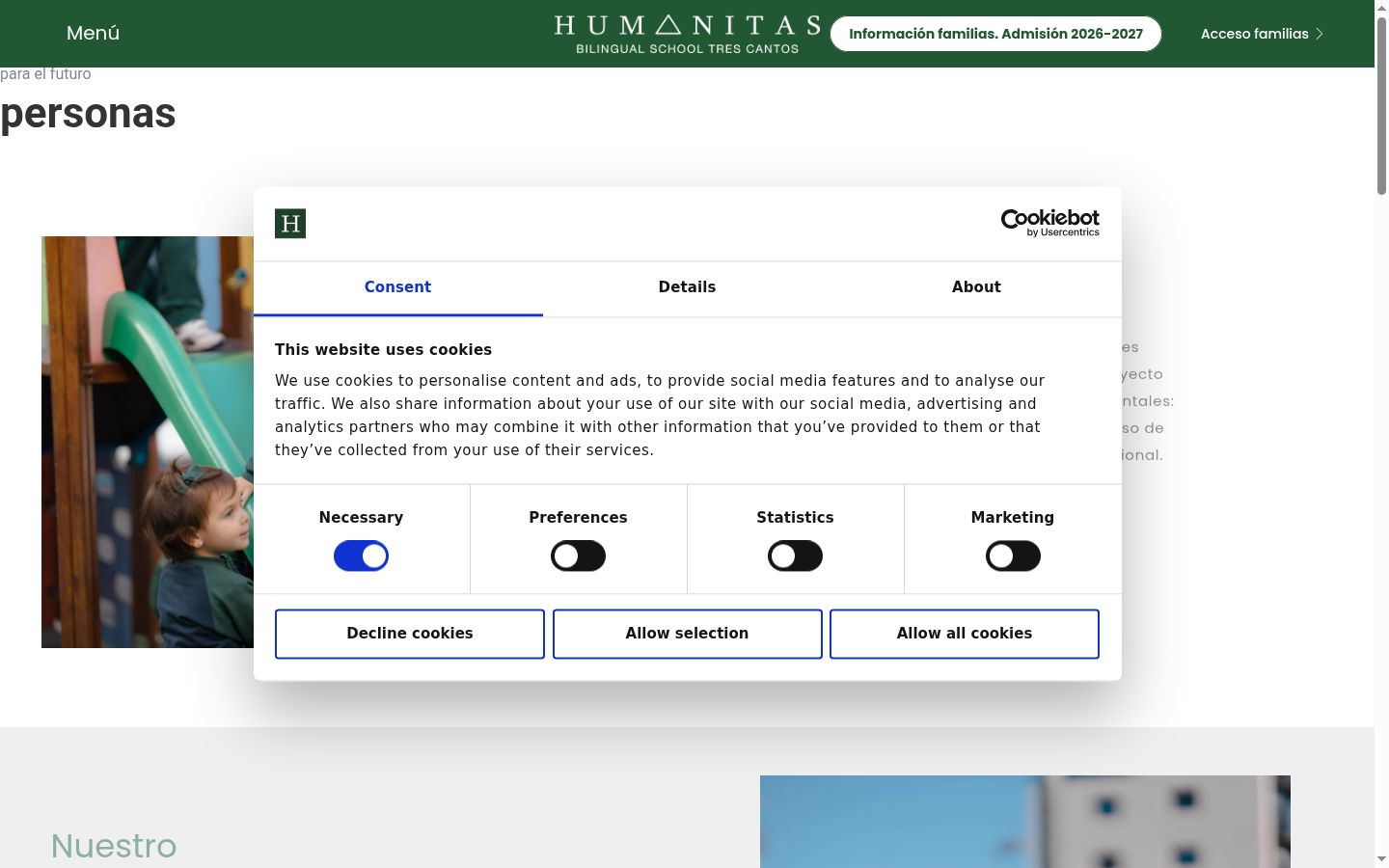Click the 'personas' heading text
The height and width of the screenshot is (868, 1389).
pos(88,114)
